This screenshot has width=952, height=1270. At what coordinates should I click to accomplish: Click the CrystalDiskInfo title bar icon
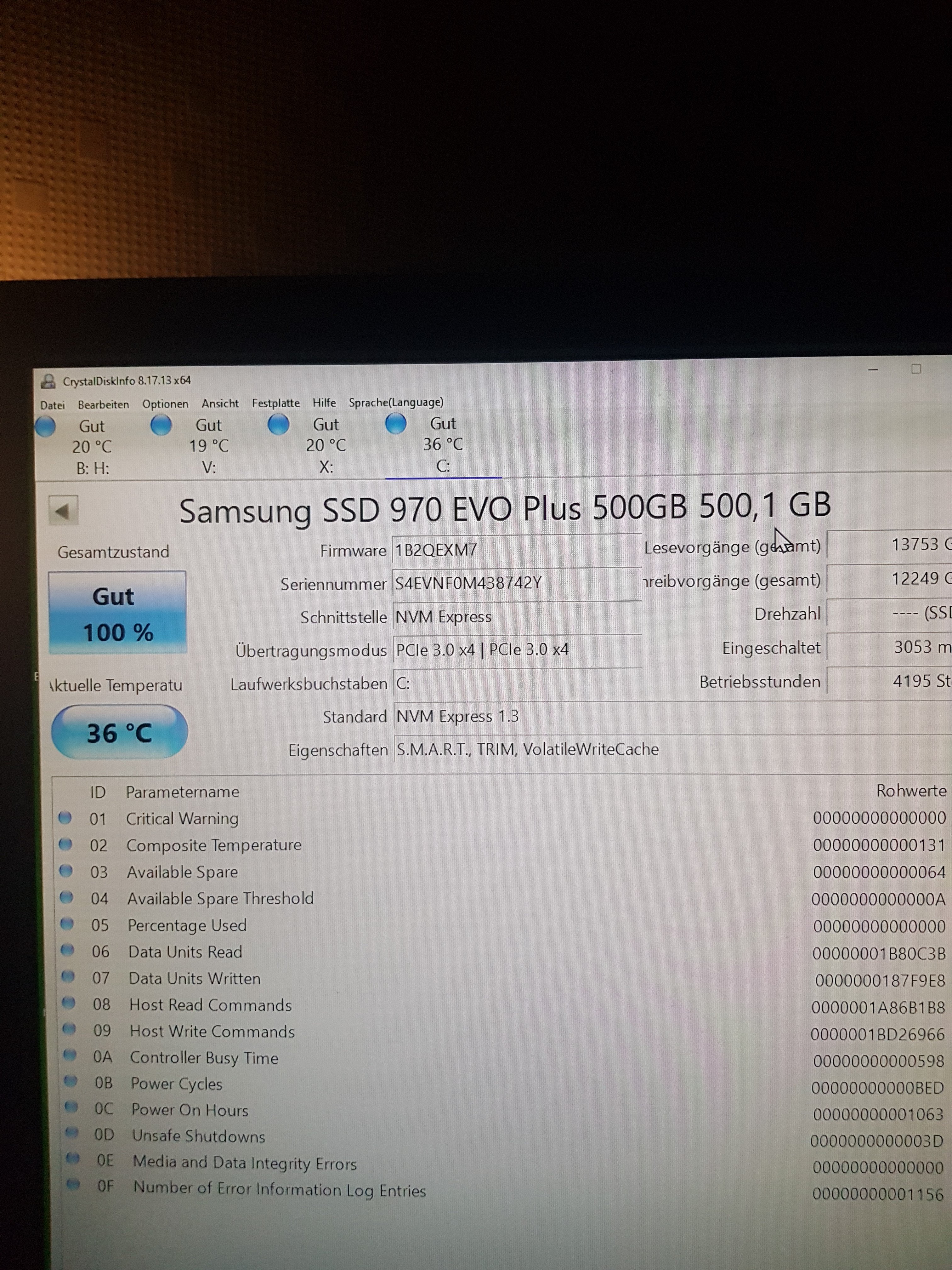point(49,381)
